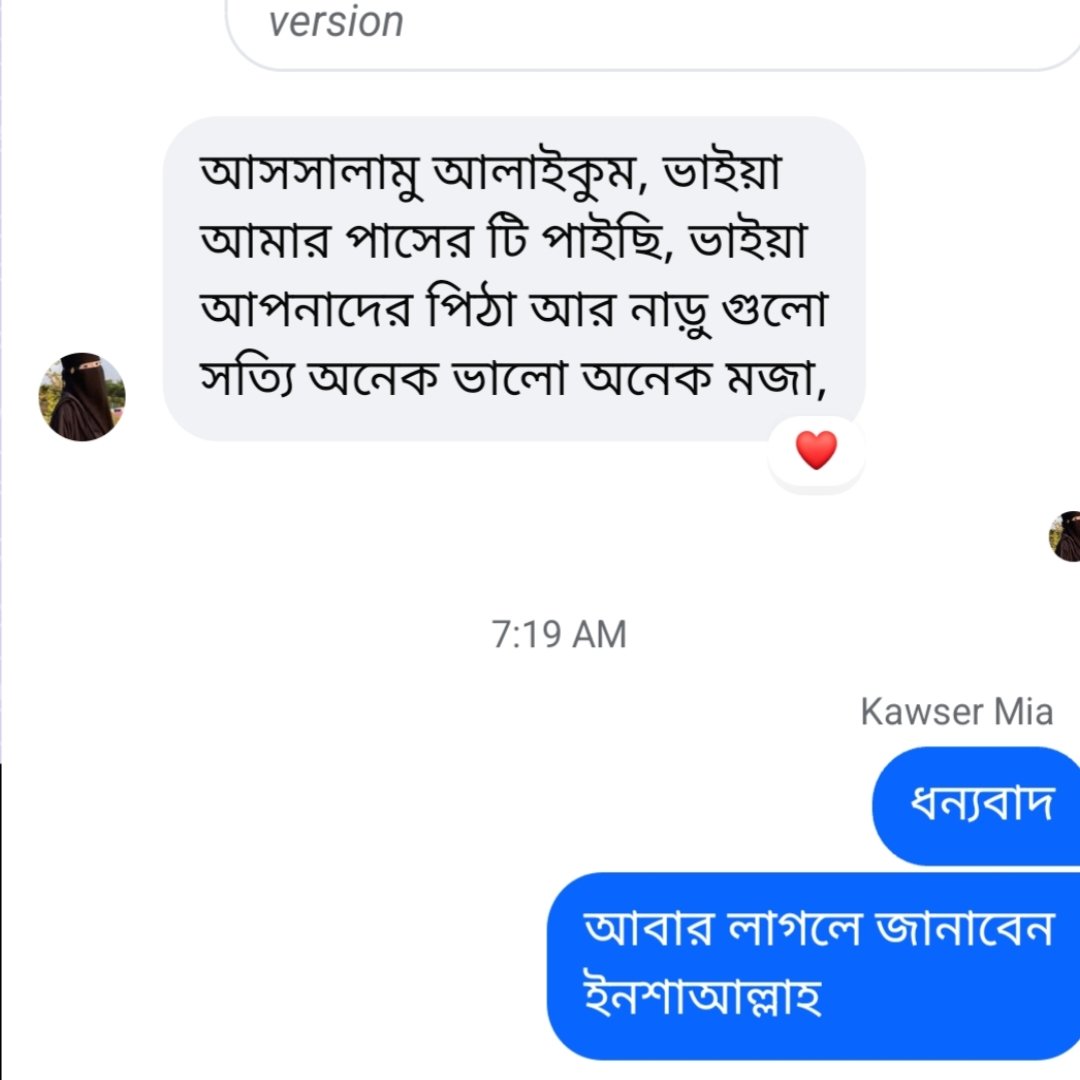Tap the word 'version' in top bubble
This screenshot has width=1080, height=1080.
pos(336,22)
